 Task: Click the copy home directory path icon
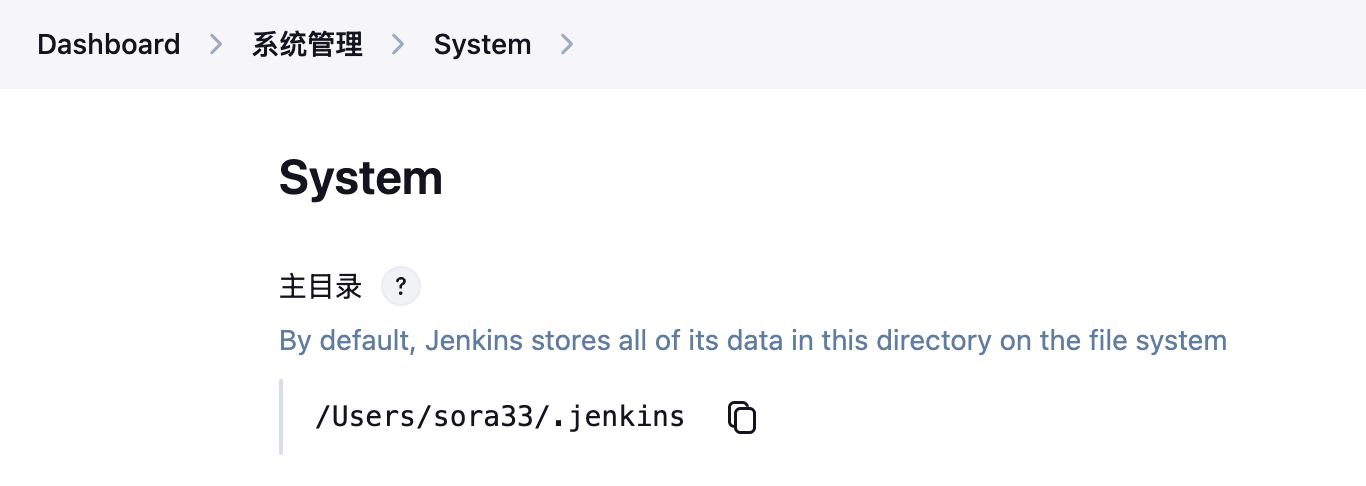click(741, 417)
